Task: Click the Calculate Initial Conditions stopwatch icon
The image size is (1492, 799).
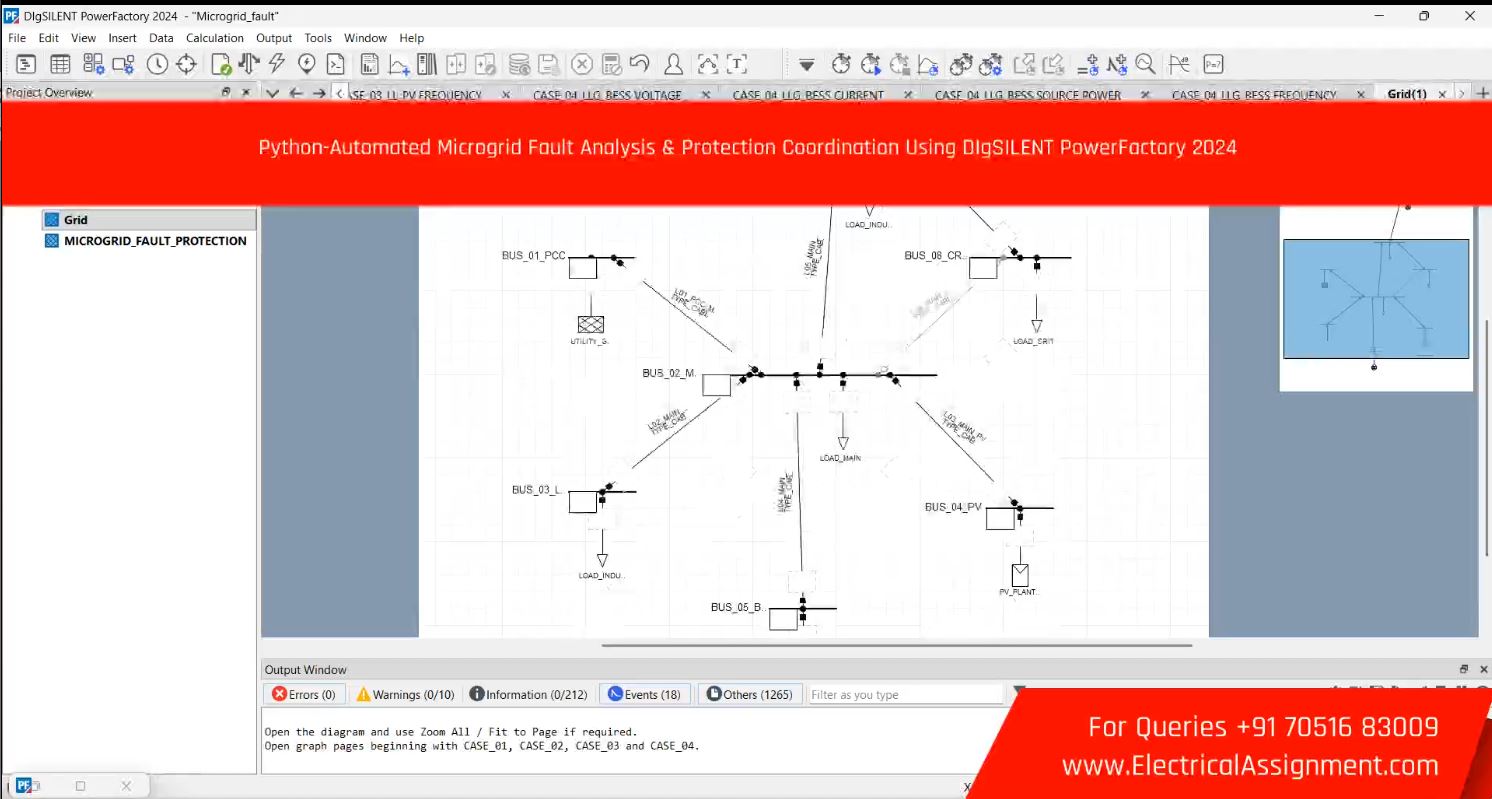Action: (x=841, y=64)
